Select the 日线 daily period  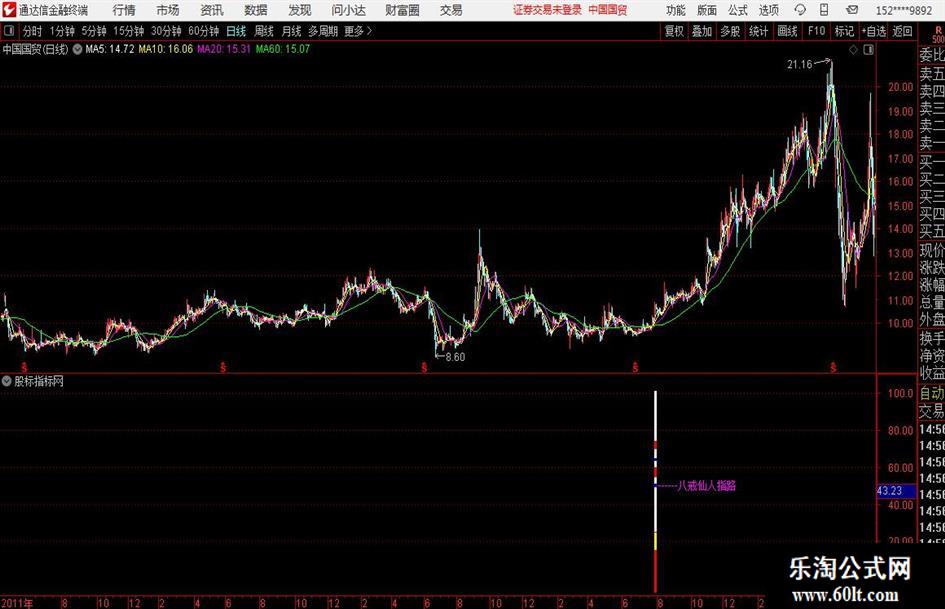(x=236, y=31)
